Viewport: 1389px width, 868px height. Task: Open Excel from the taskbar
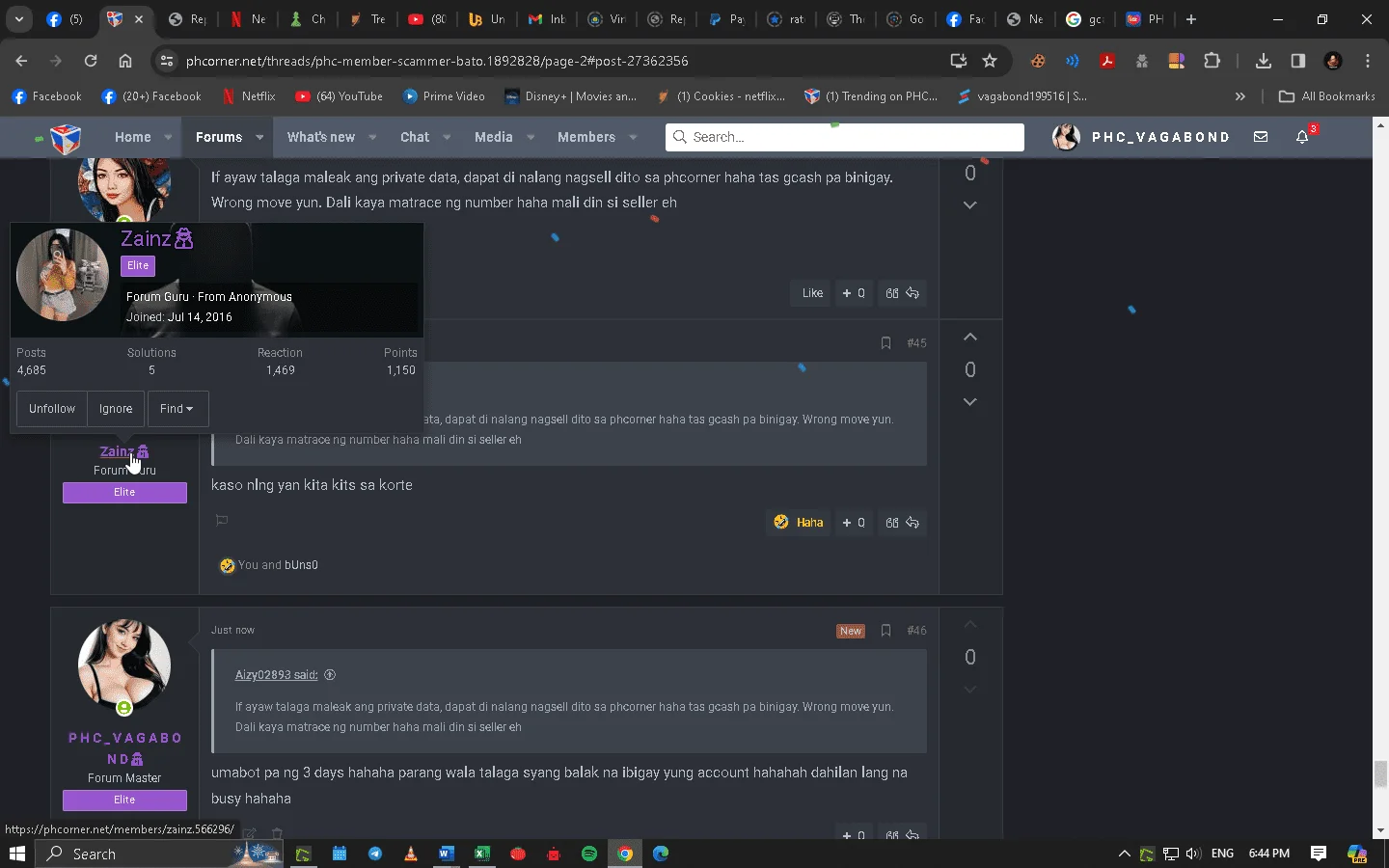click(x=481, y=854)
